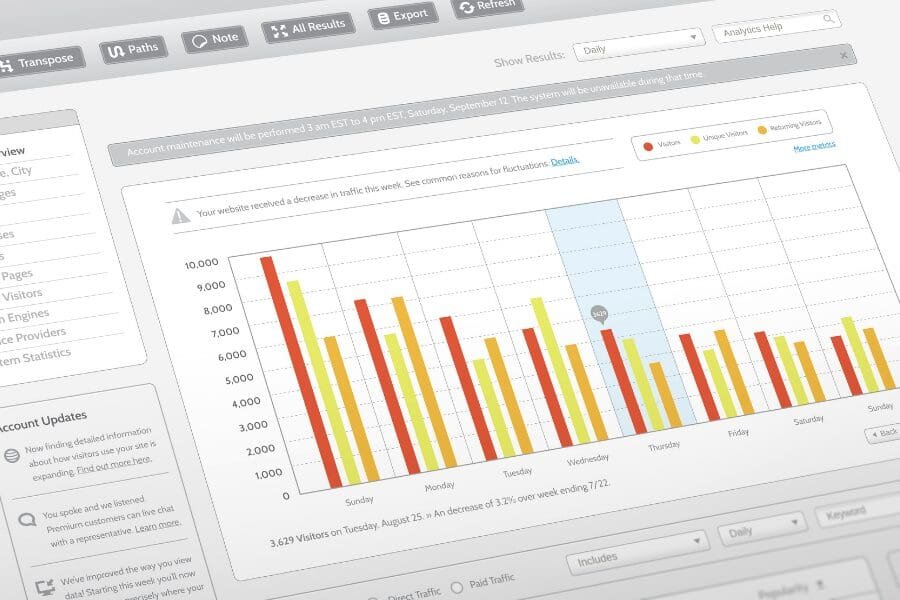Select the Paid Traffic radio button

(x=458, y=586)
